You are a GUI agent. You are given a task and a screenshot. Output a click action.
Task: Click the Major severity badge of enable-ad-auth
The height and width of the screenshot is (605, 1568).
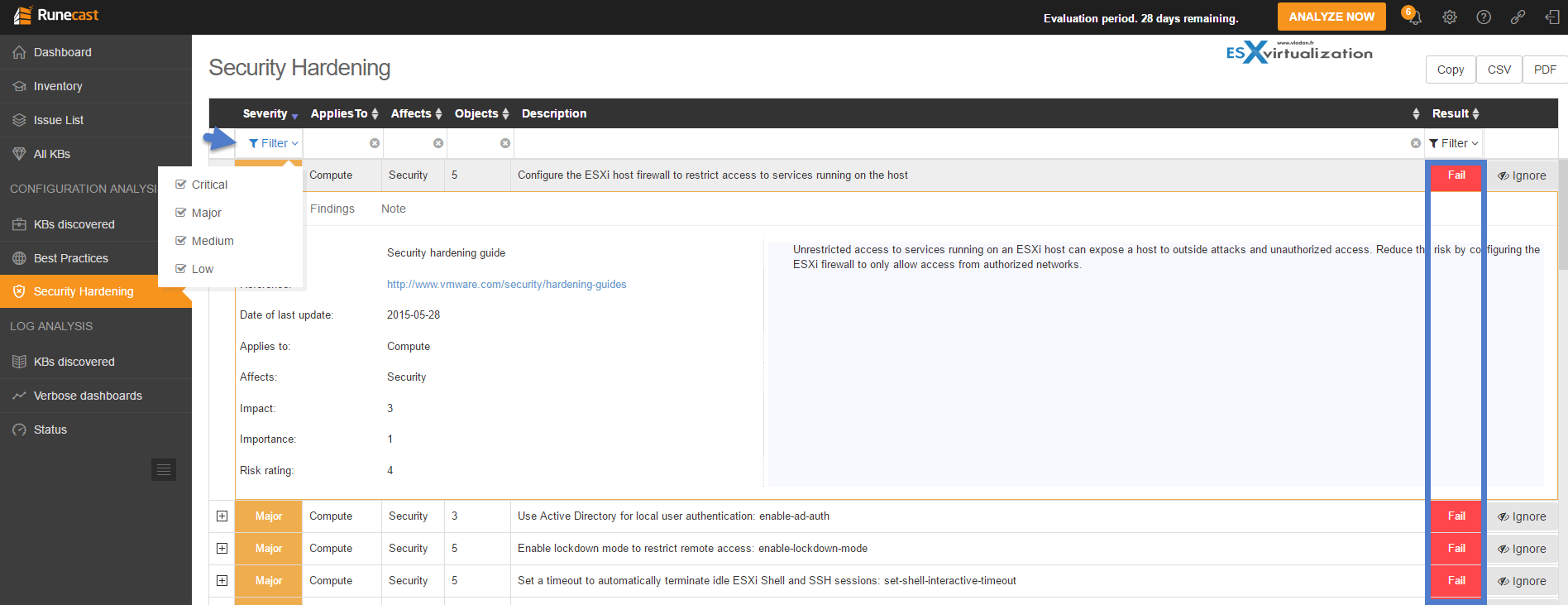[x=269, y=516]
